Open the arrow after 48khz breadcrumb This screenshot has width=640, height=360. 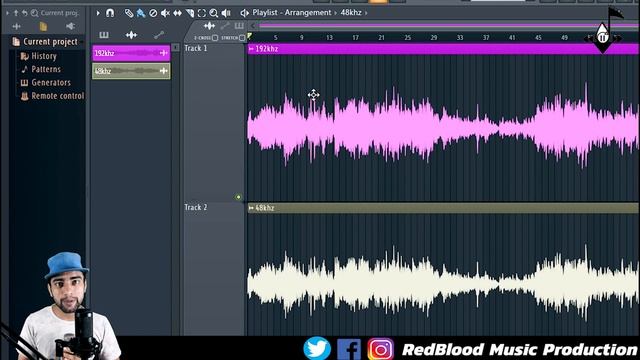coord(366,13)
